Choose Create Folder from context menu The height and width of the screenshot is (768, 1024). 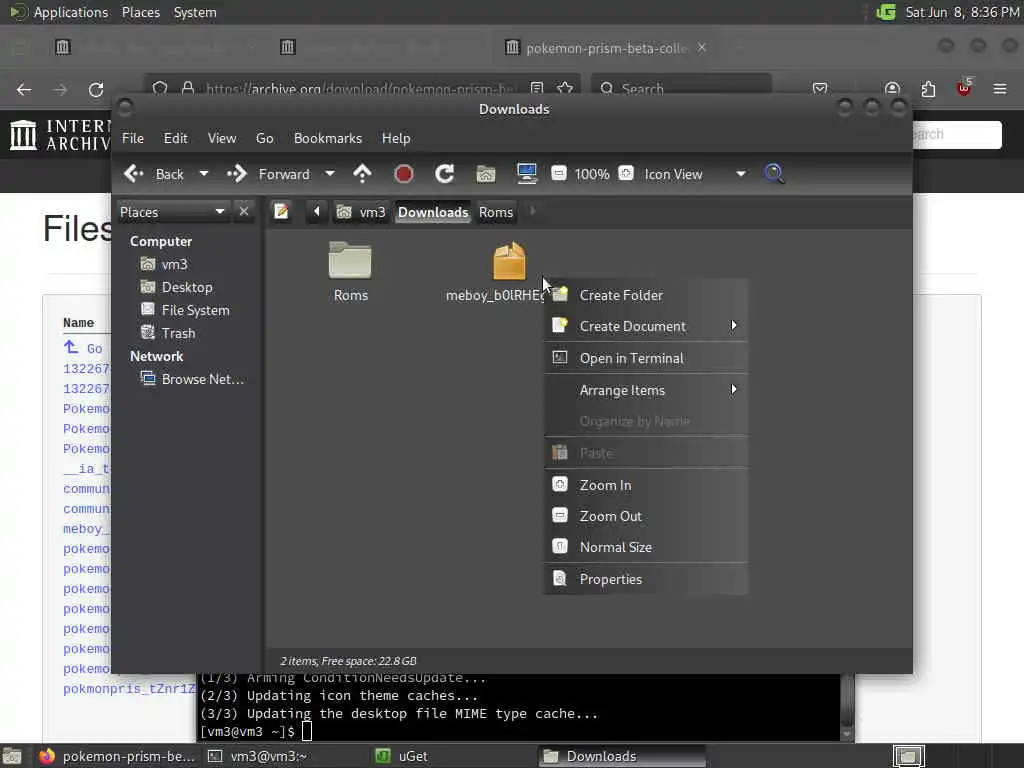tap(646, 295)
